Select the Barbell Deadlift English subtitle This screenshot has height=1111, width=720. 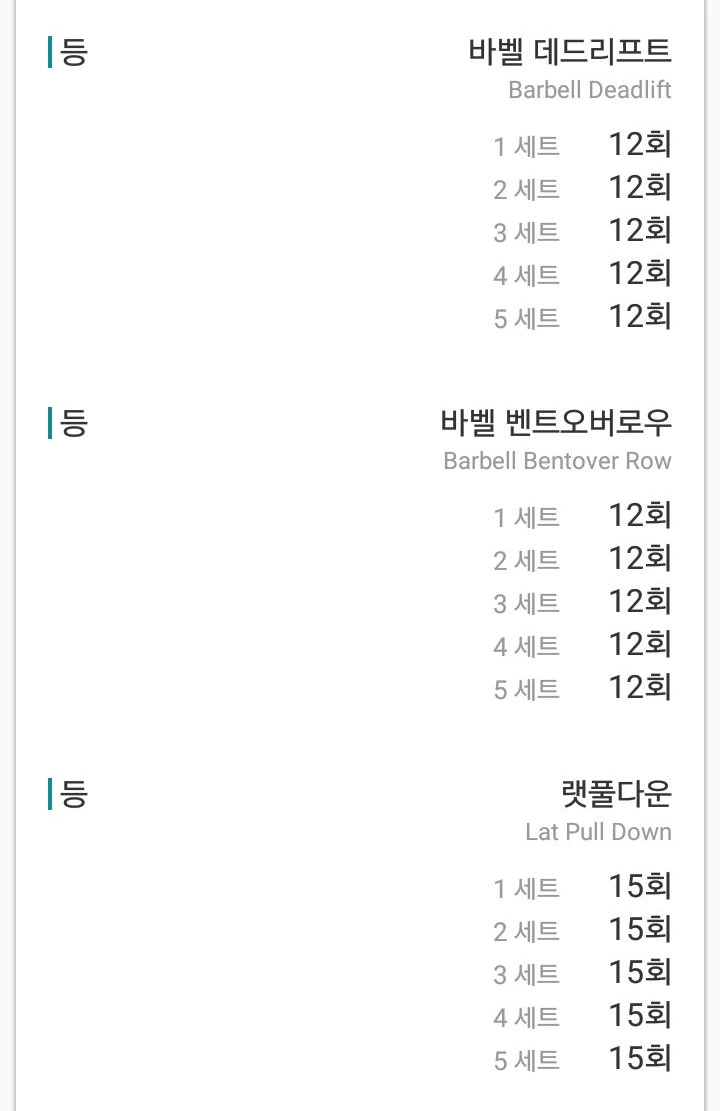coord(589,90)
